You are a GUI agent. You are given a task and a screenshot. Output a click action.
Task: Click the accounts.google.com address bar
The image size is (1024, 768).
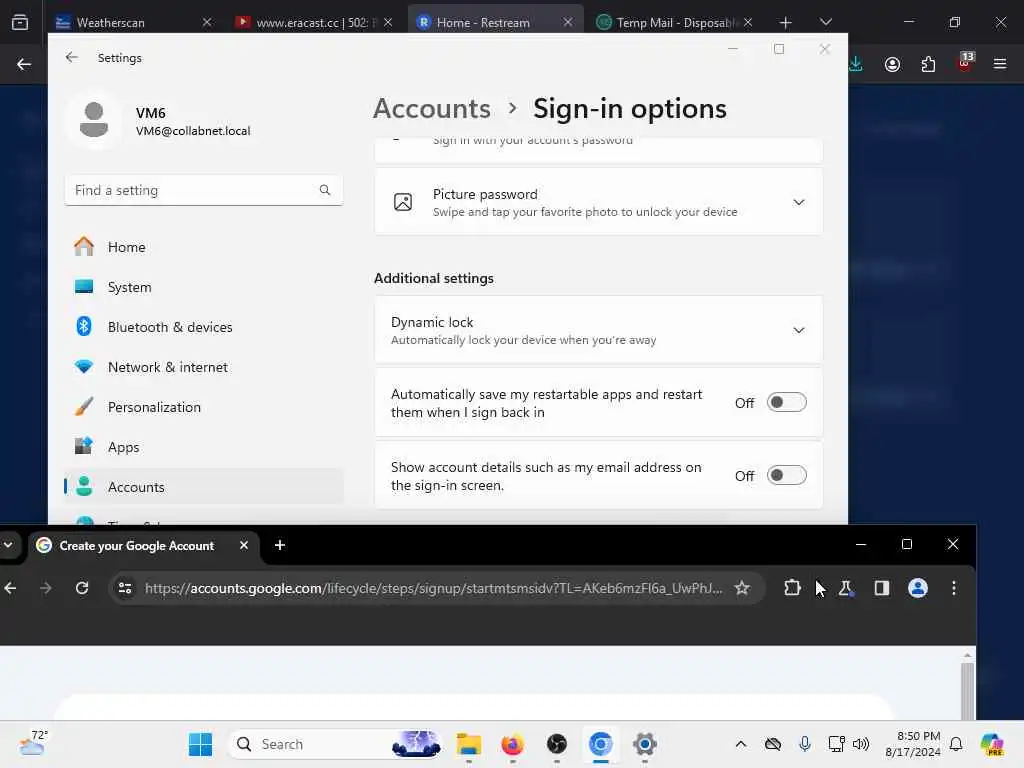click(x=432, y=588)
